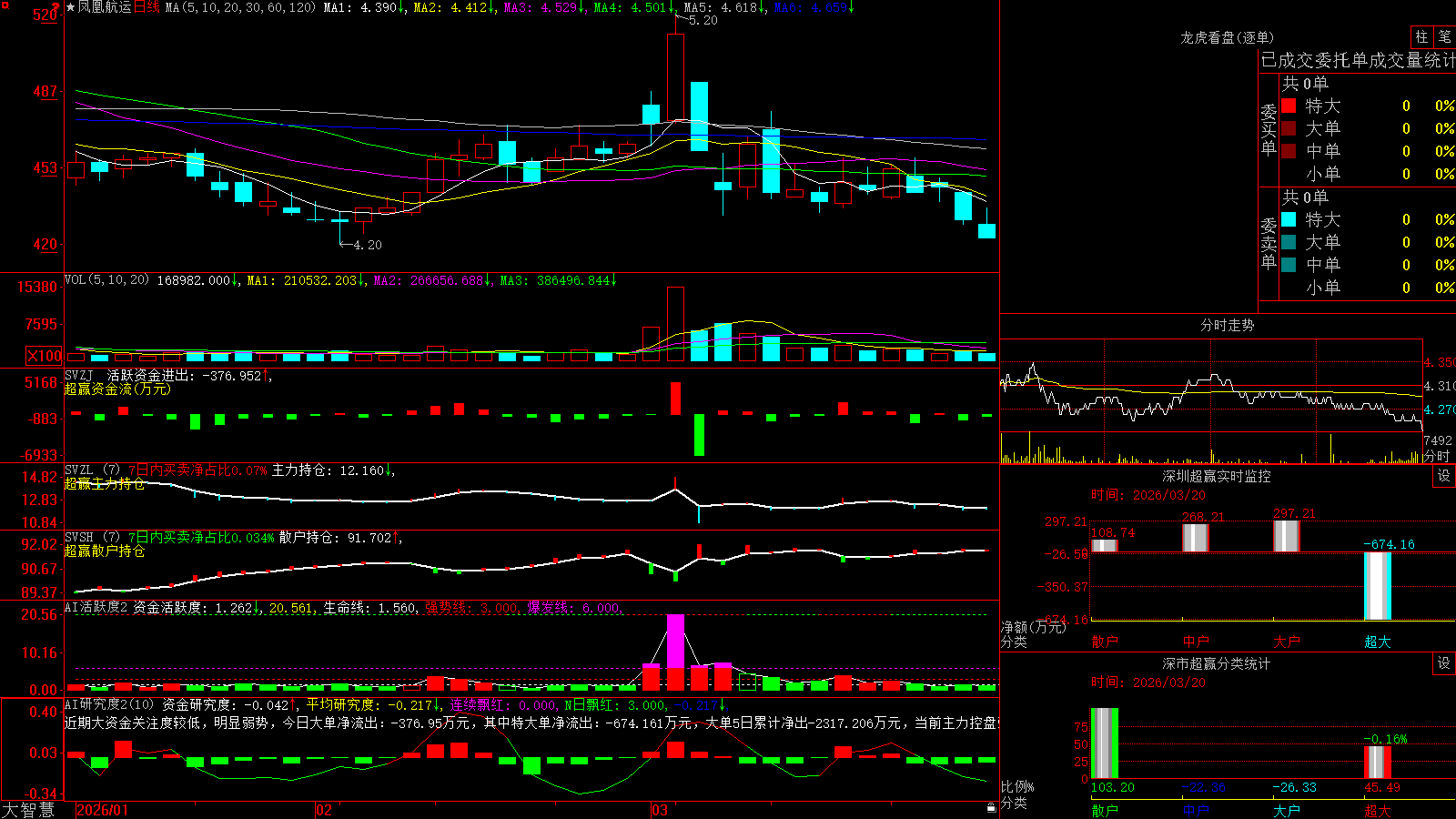Click the 深圳超赢实时监控 title

point(1217,476)
